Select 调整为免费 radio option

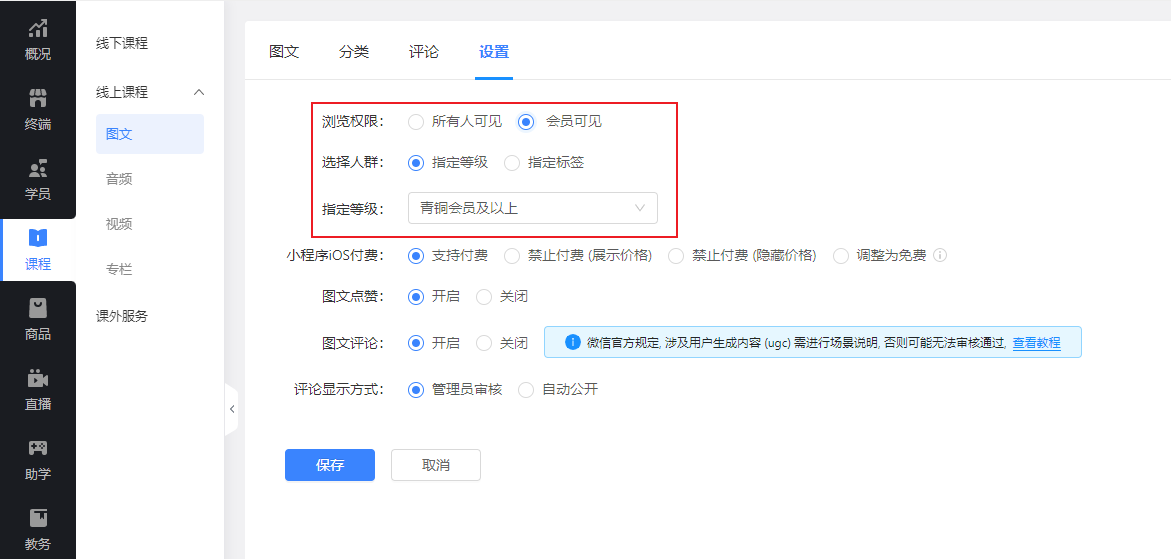841,256
